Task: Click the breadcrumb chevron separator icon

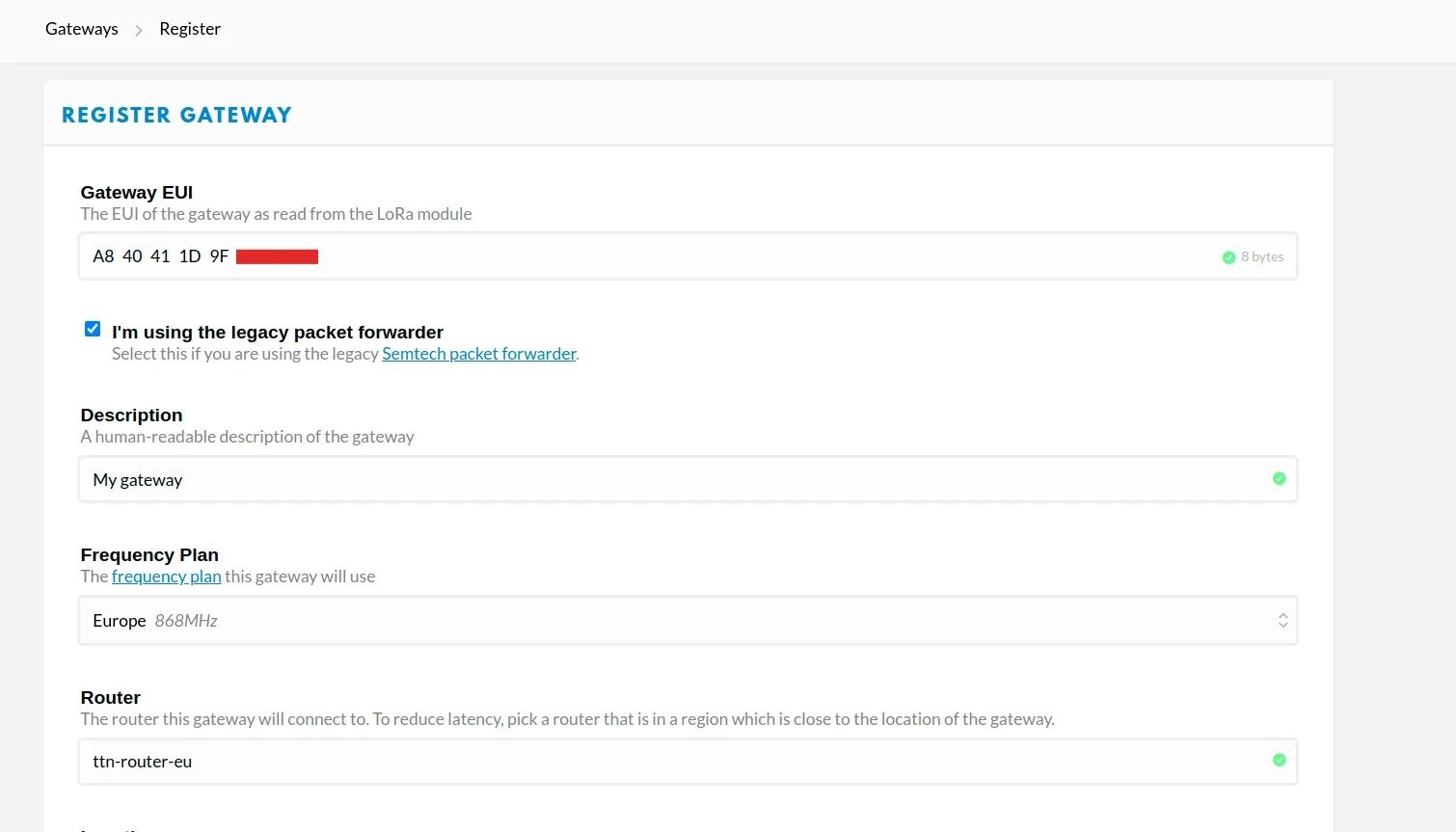Action: click(139, 30)
